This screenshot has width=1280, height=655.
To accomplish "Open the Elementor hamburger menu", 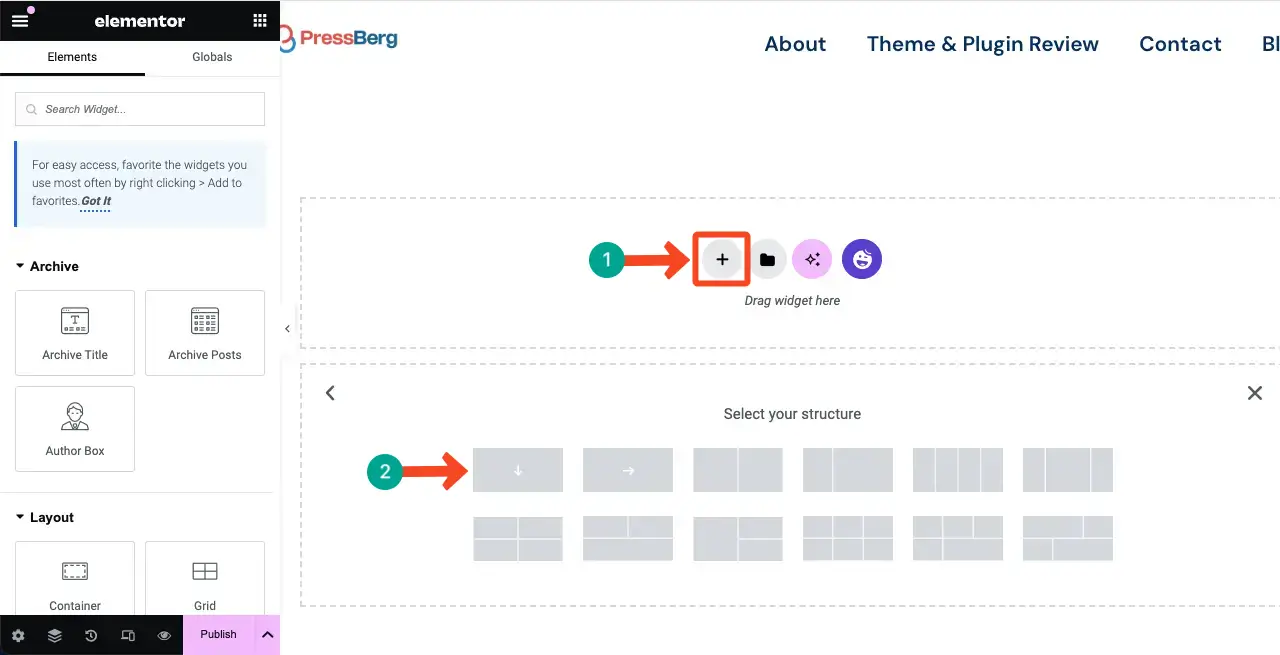I will [20, 20].
